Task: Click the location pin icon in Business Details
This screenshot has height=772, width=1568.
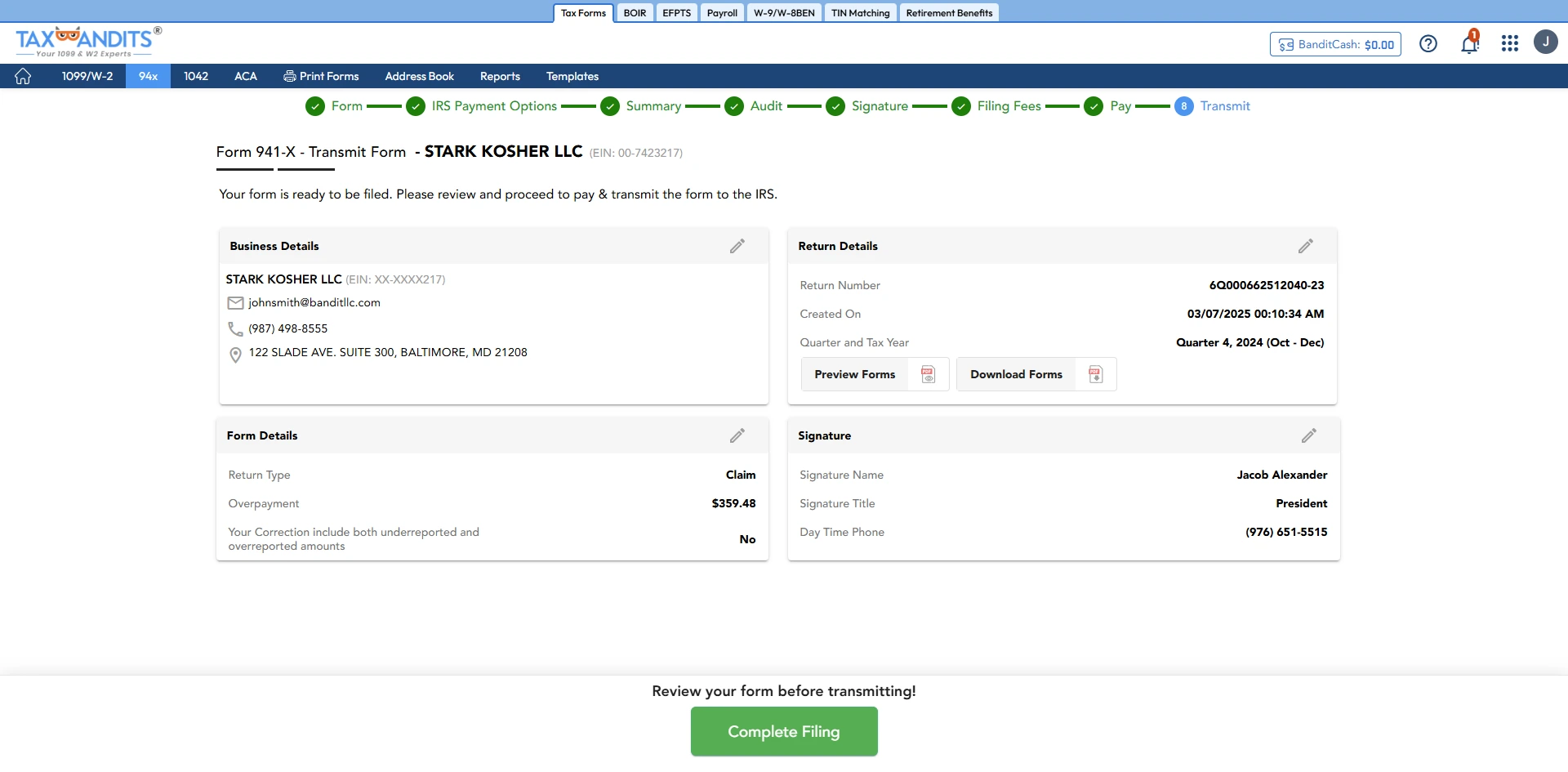Action: pos(235,355)
